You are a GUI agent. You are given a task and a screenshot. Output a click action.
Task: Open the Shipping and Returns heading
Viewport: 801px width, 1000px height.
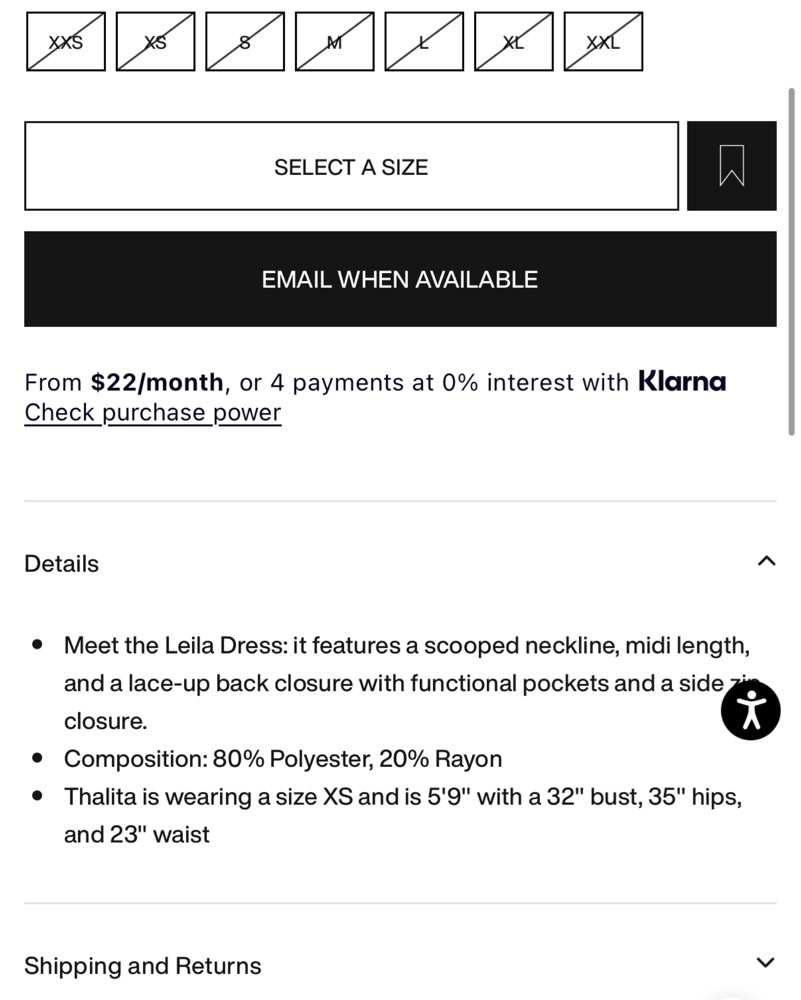143,966
